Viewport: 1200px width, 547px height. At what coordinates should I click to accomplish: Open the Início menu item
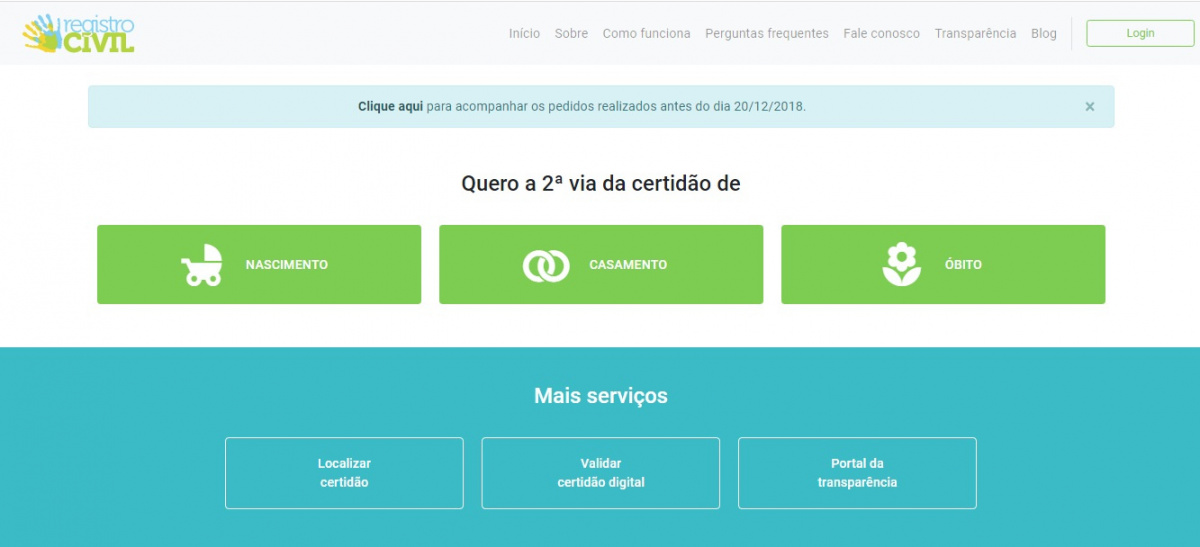coord(524,33)
